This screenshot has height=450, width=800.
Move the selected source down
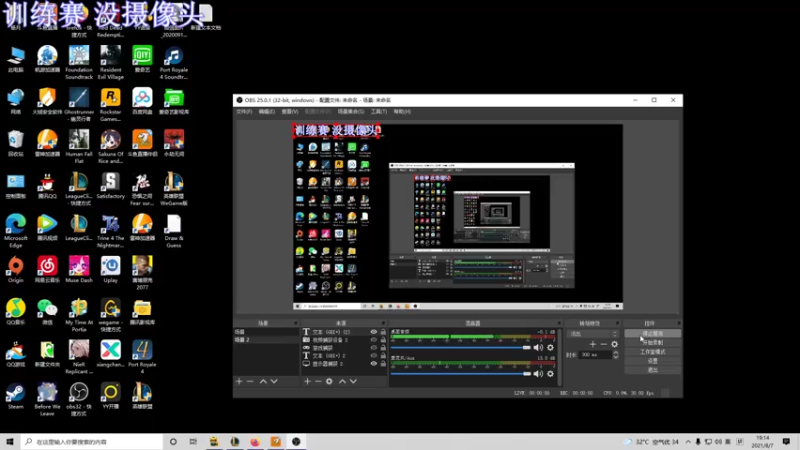(353, 381)
